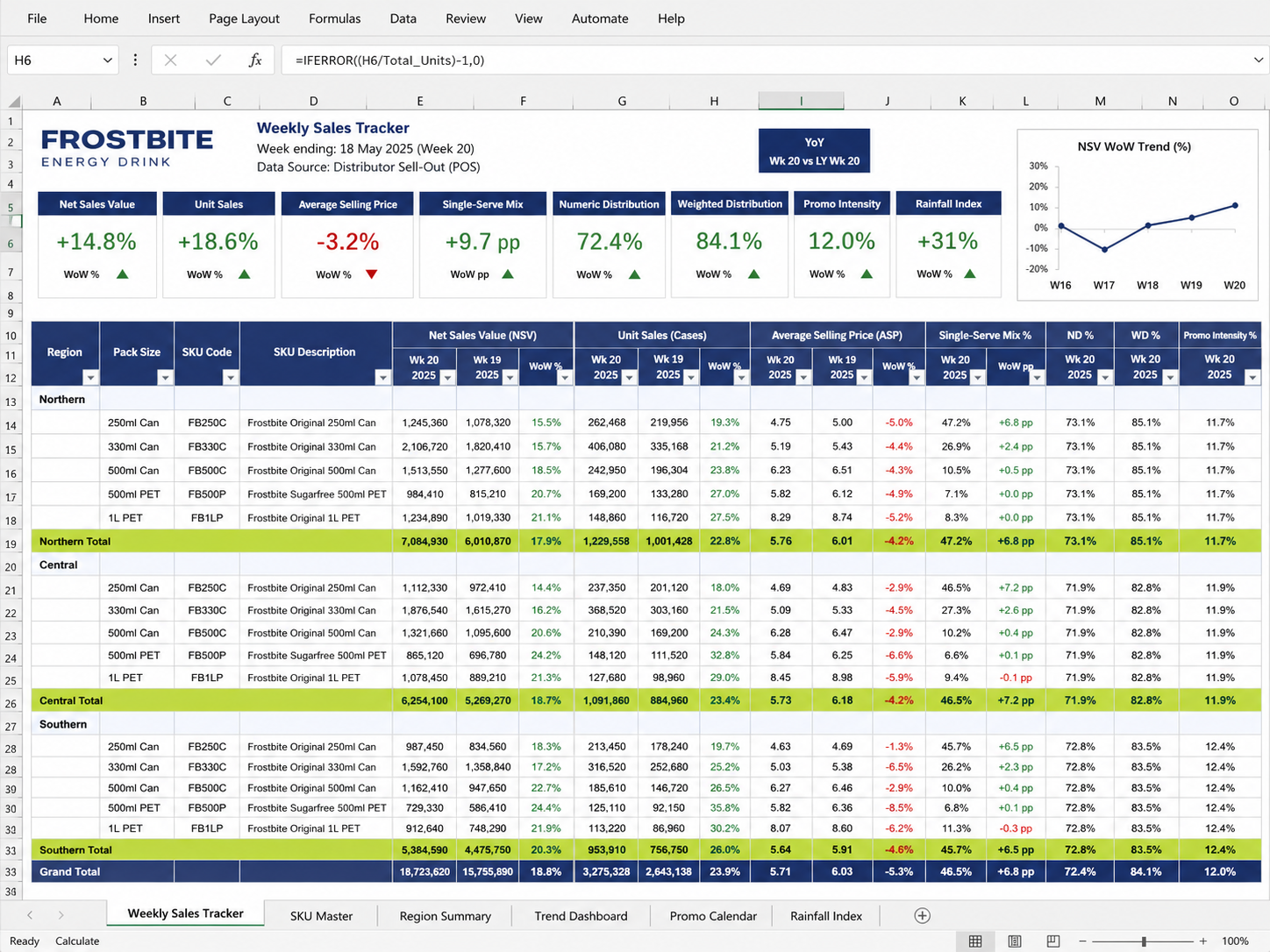Image resolution: width=1270 pixels, height=952 pixels.
Task: Adjust the zoom slider handle
Action: click(1144, 941)
